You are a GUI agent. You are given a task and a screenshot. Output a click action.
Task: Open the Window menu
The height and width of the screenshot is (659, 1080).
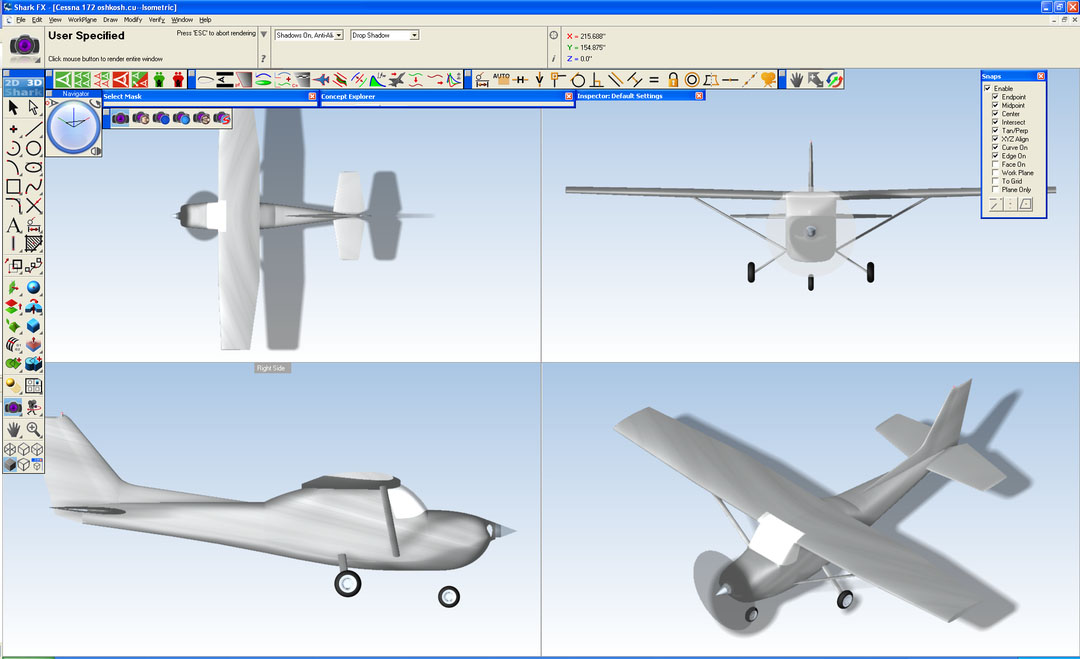click(182, 20)
